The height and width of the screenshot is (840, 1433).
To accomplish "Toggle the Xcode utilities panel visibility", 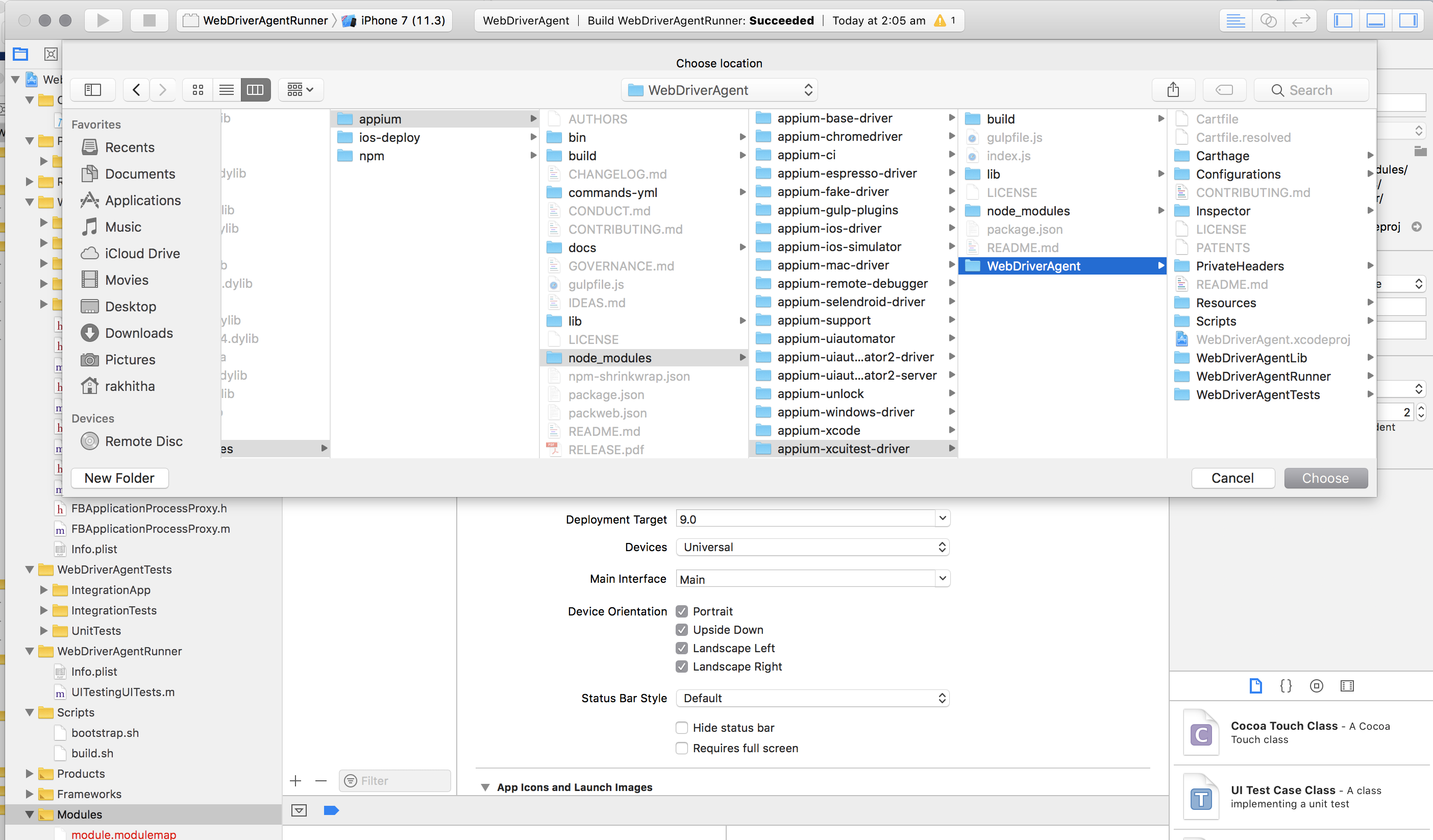I will pos(1408,20).
